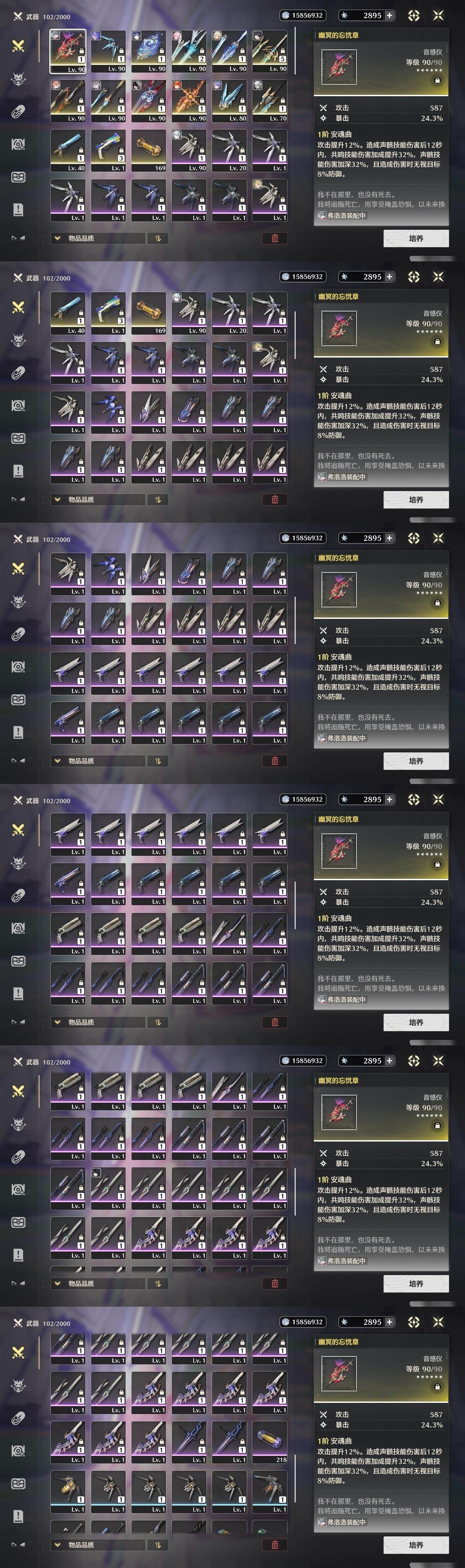Add currency with plus icon beside 2895 at top
465x1568 pixels.
click(389, 15)
